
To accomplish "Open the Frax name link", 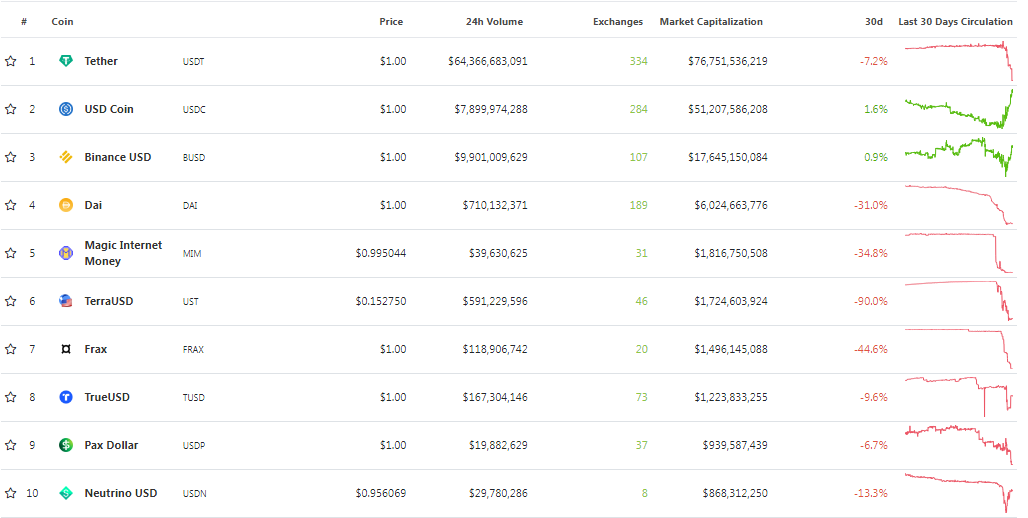I will tap(96, 349).
